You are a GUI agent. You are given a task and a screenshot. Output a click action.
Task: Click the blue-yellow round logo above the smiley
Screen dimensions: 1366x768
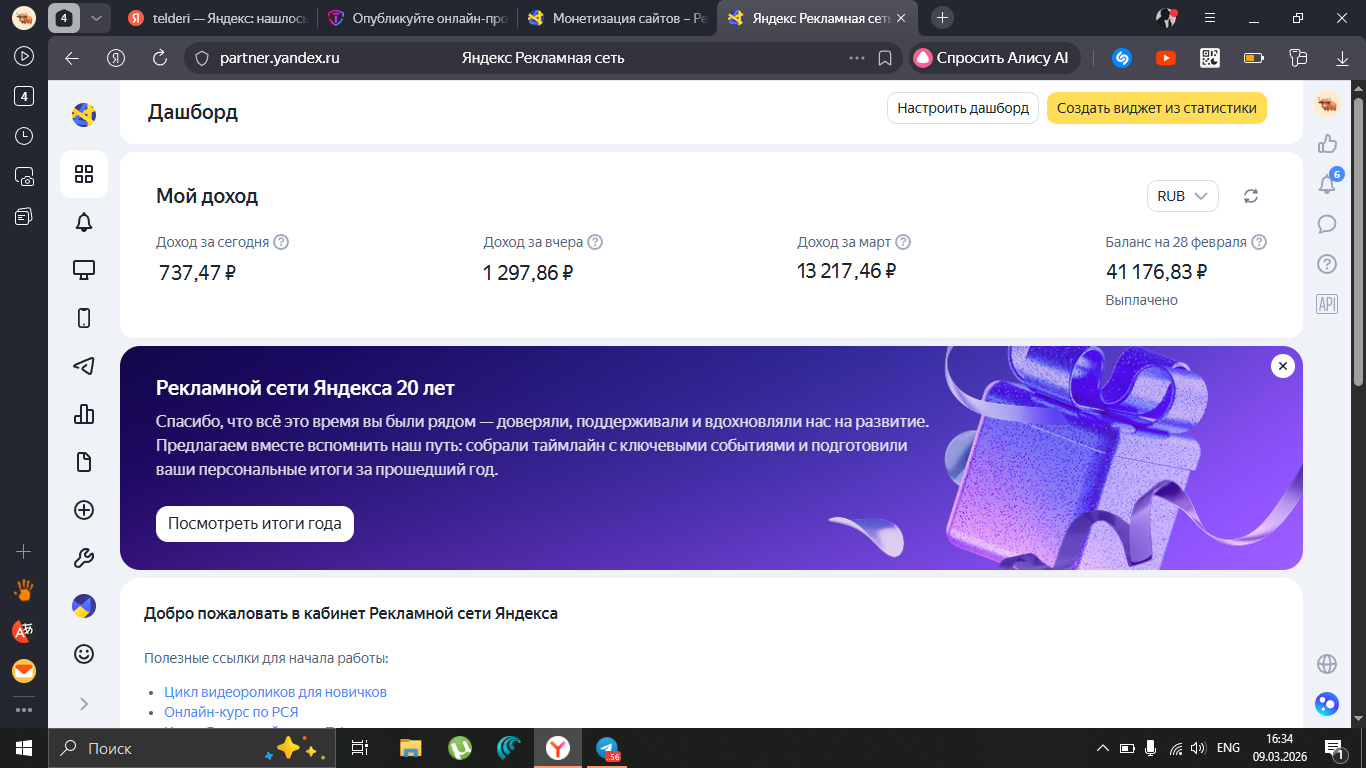tap(84, 606)
